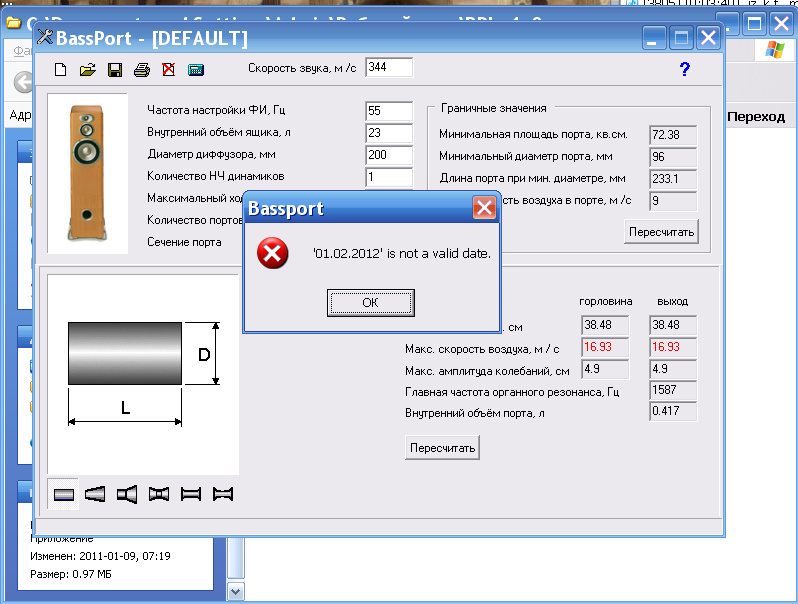The width and height of the screenshot is (798, 604).
Task: Click выход amplitude value 4.9
Action: pyautogui.click(x=673, y=369)
